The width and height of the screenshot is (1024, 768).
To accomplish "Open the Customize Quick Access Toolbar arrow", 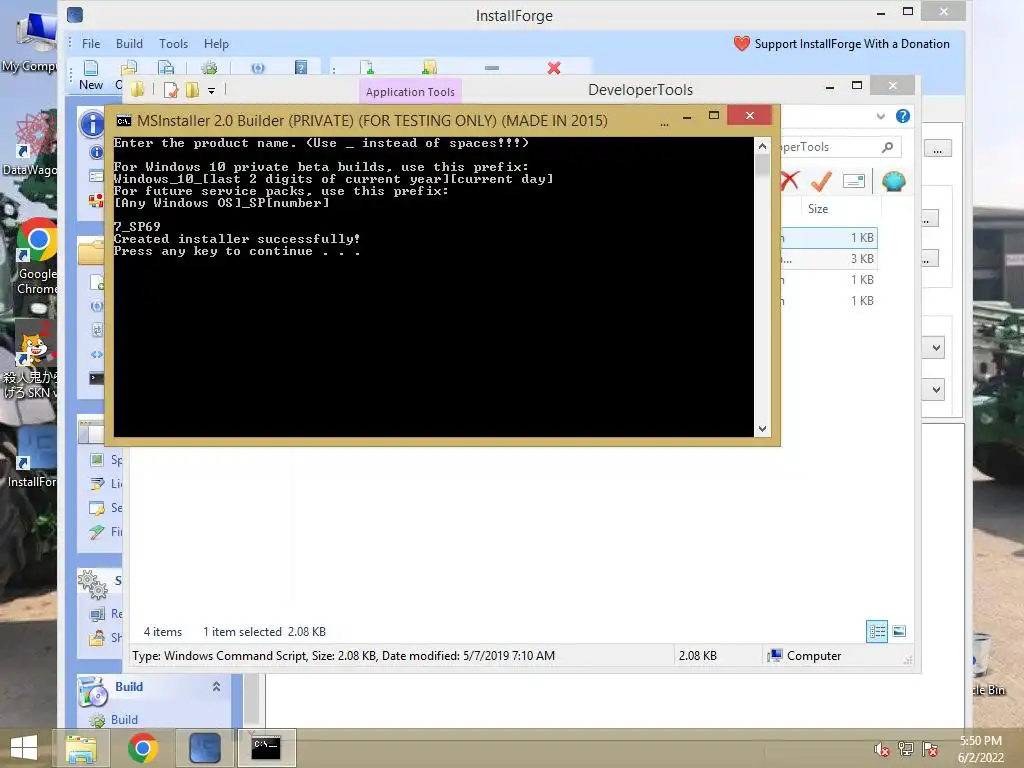I will click(212, 91).
